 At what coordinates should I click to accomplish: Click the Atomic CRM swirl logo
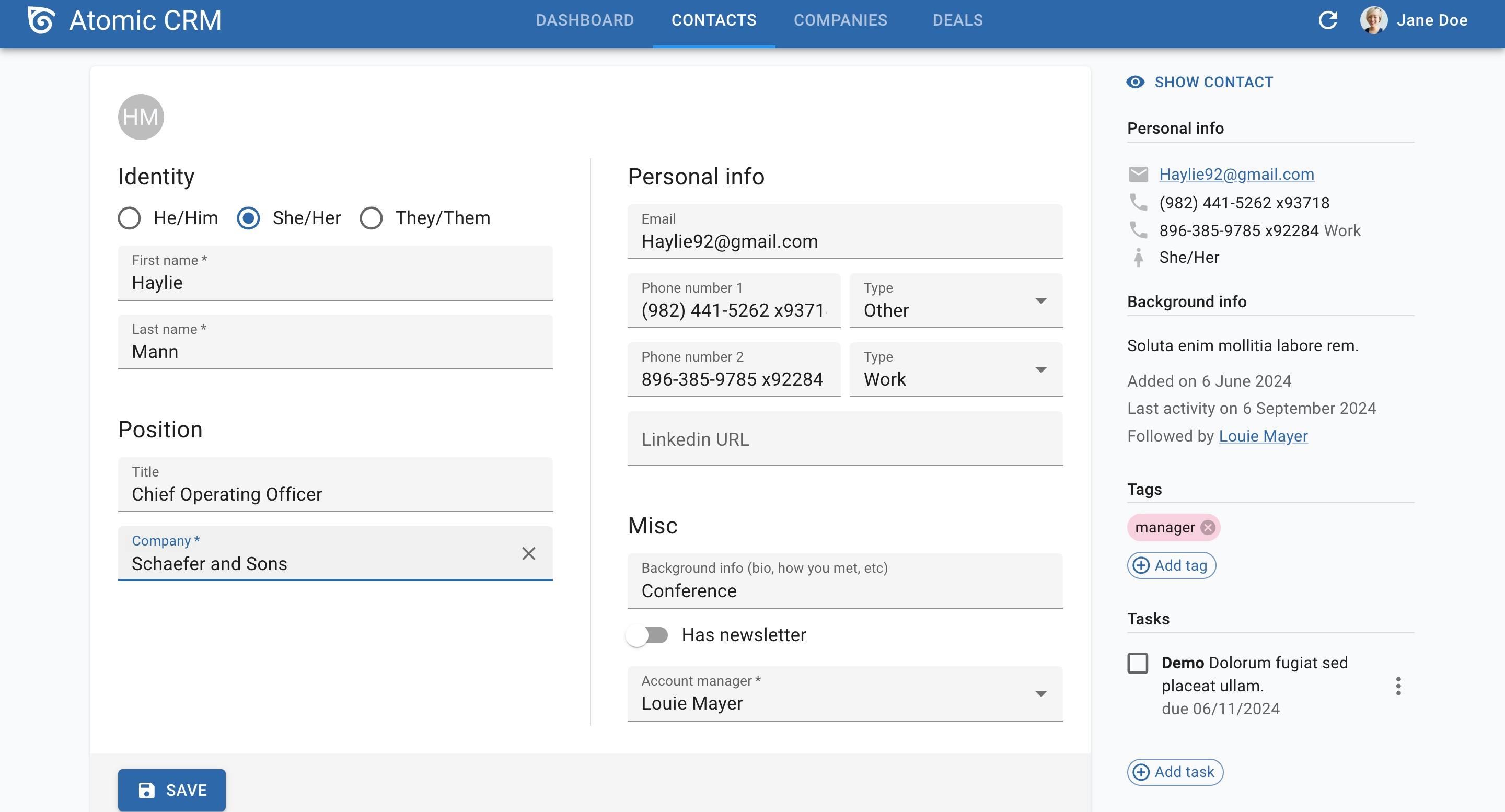41,20
